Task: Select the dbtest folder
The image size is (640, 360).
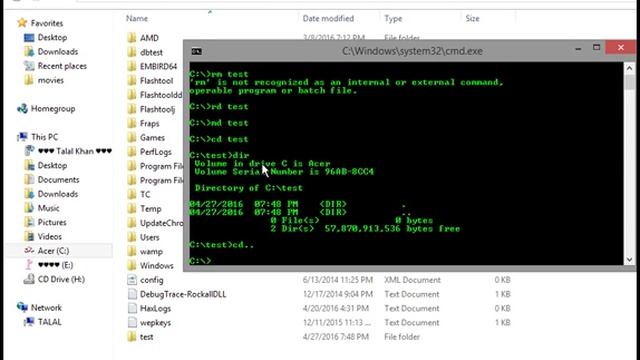Action: coord(151,52)
